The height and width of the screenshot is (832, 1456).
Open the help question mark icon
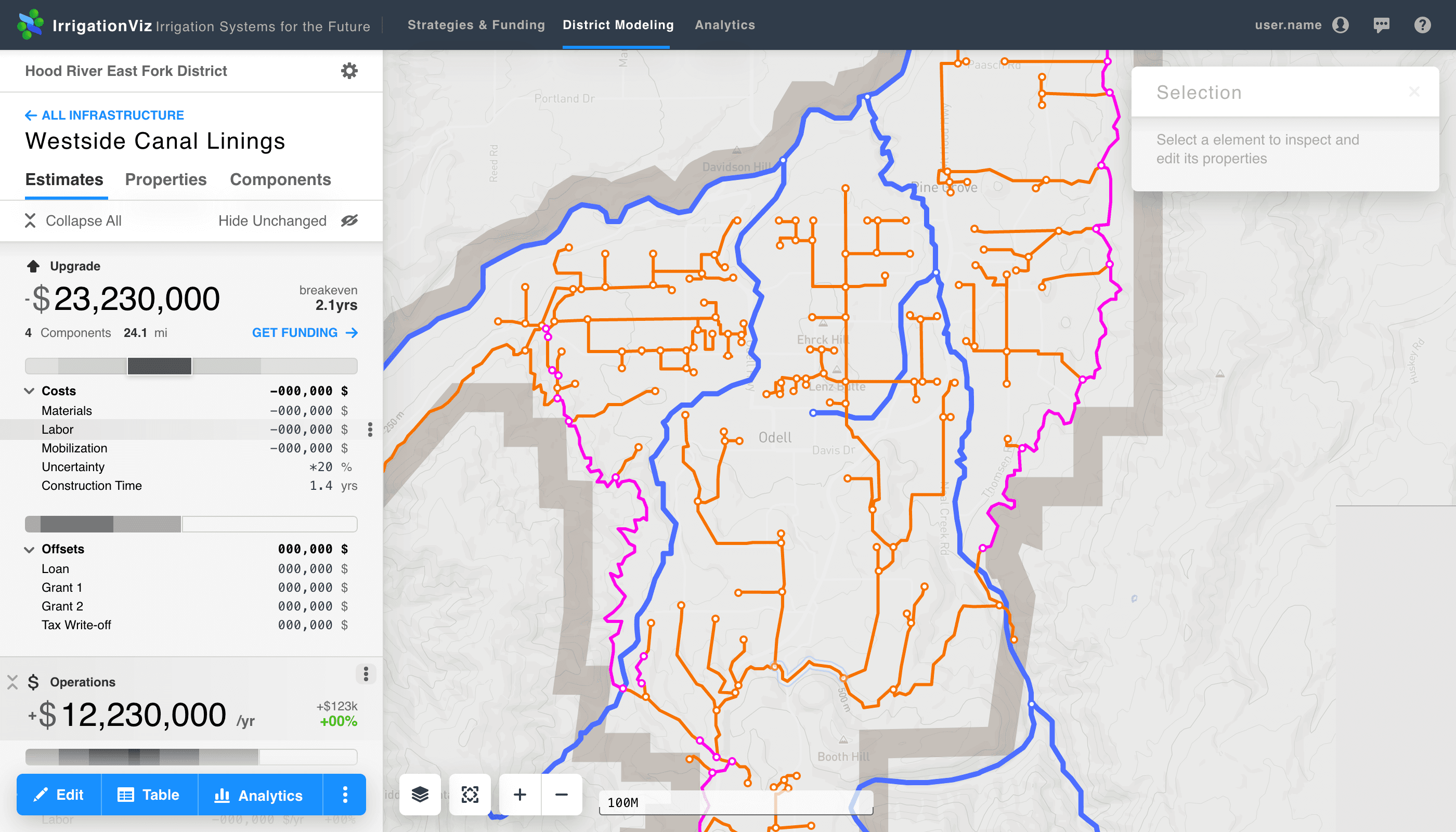click(x=1422, y=24)
